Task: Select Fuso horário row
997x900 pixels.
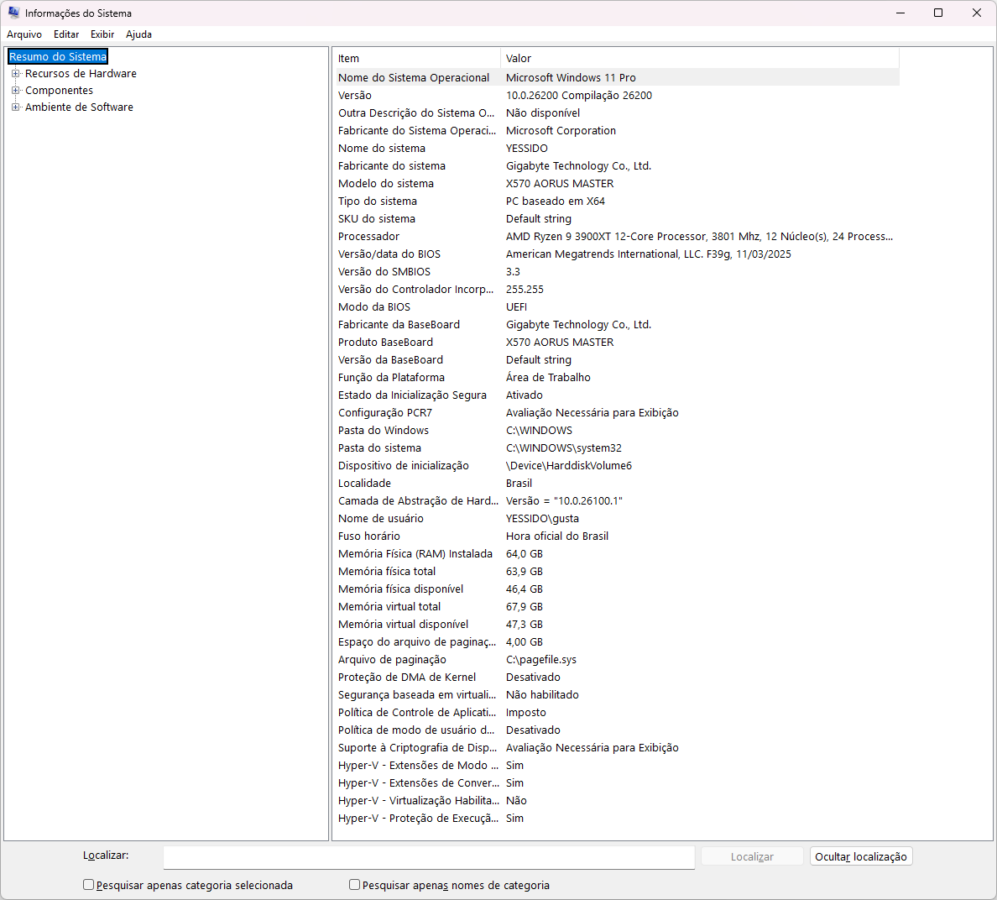Action: click(x=617, y=536)
